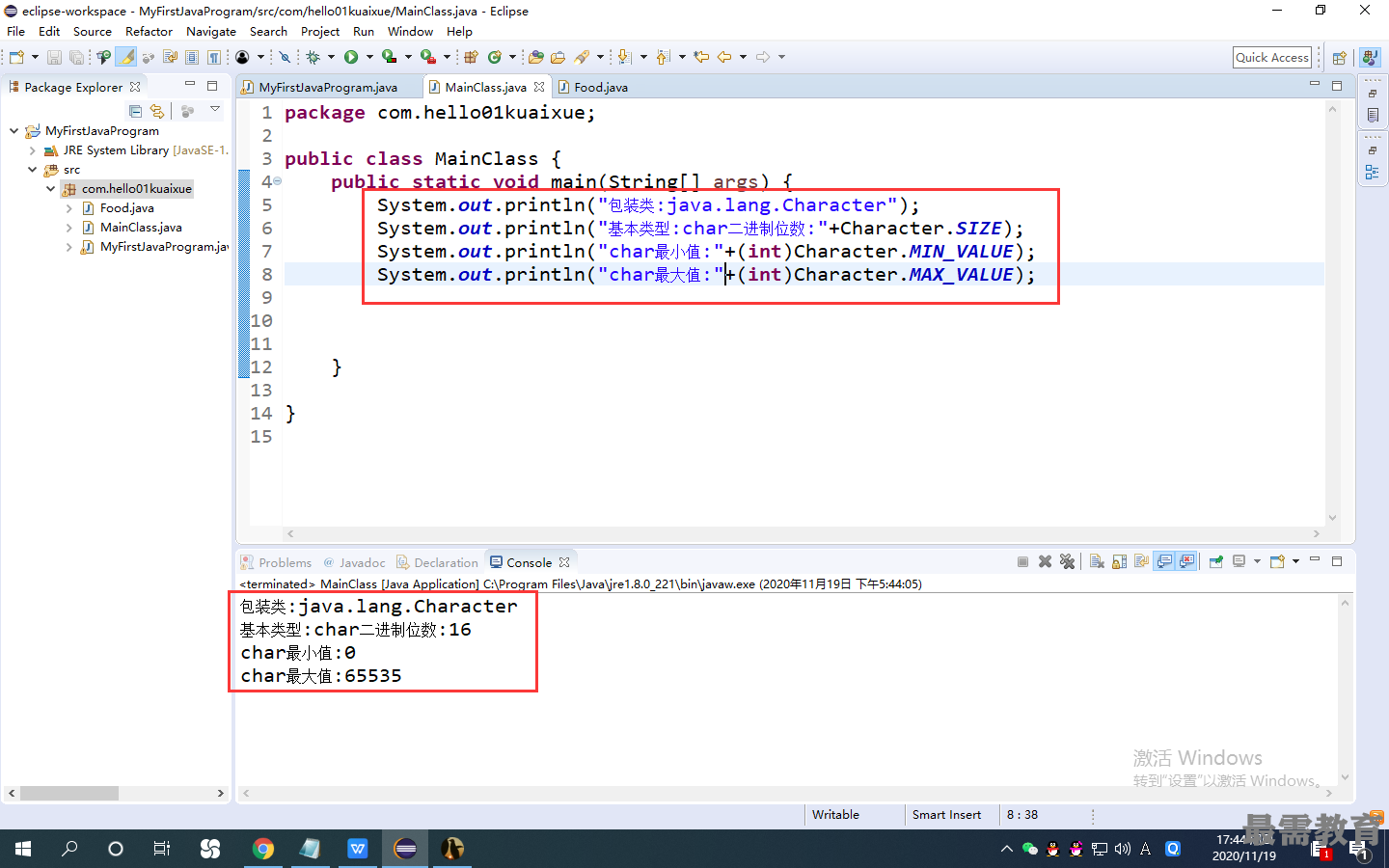Switch to the Problems tab
The height and width of the screenshot is (868, 1389).
[277, 562]
